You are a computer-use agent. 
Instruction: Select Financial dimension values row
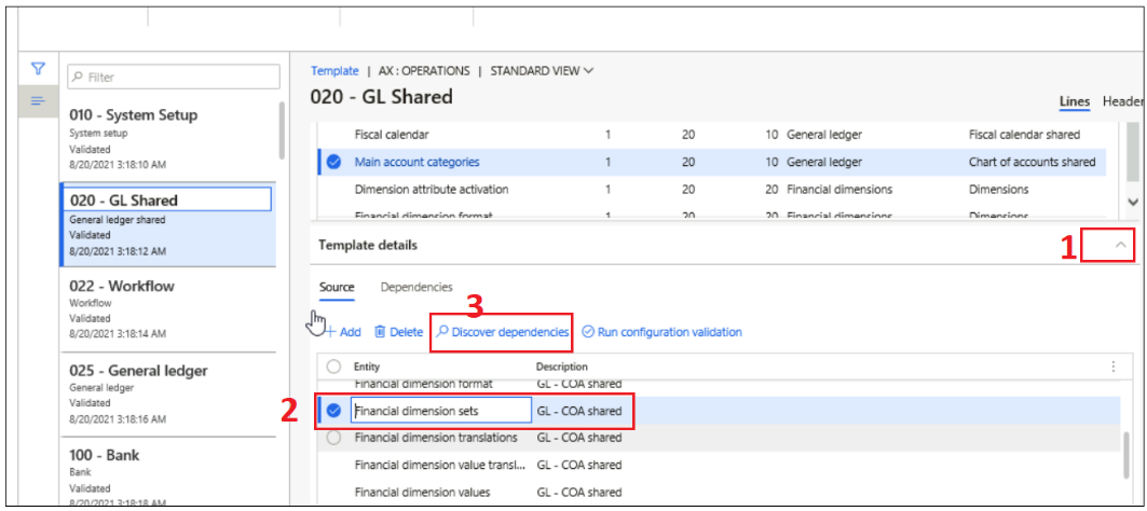tap(719, 492)
